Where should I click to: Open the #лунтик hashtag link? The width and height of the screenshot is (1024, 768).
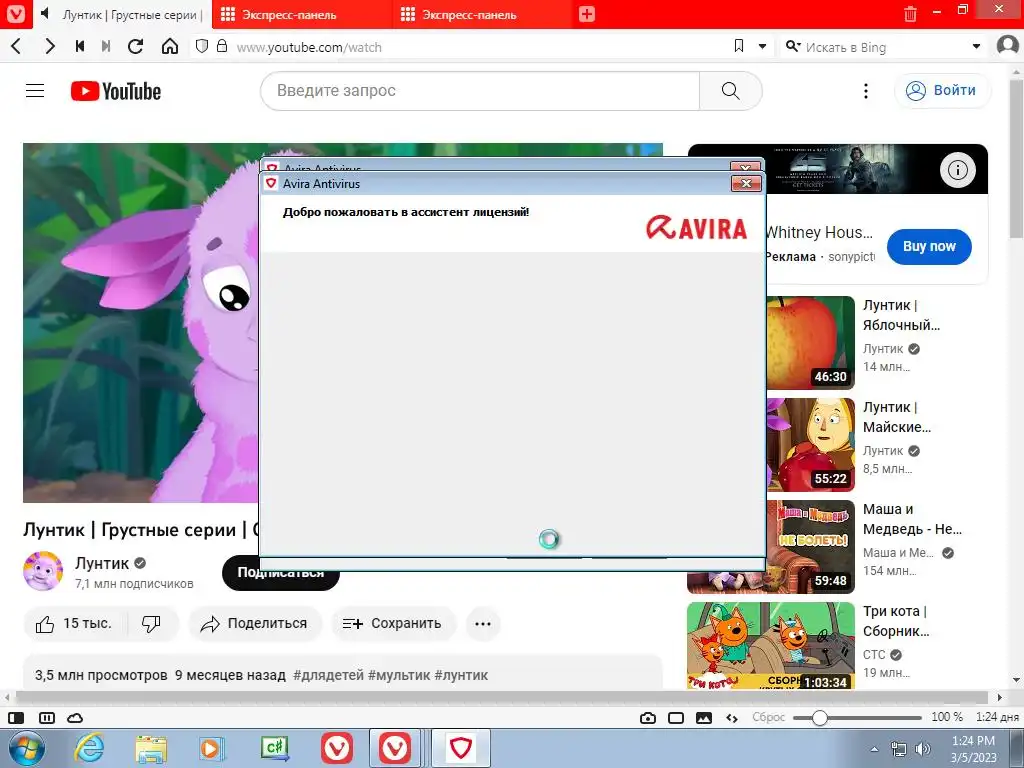tap(460, 675)
